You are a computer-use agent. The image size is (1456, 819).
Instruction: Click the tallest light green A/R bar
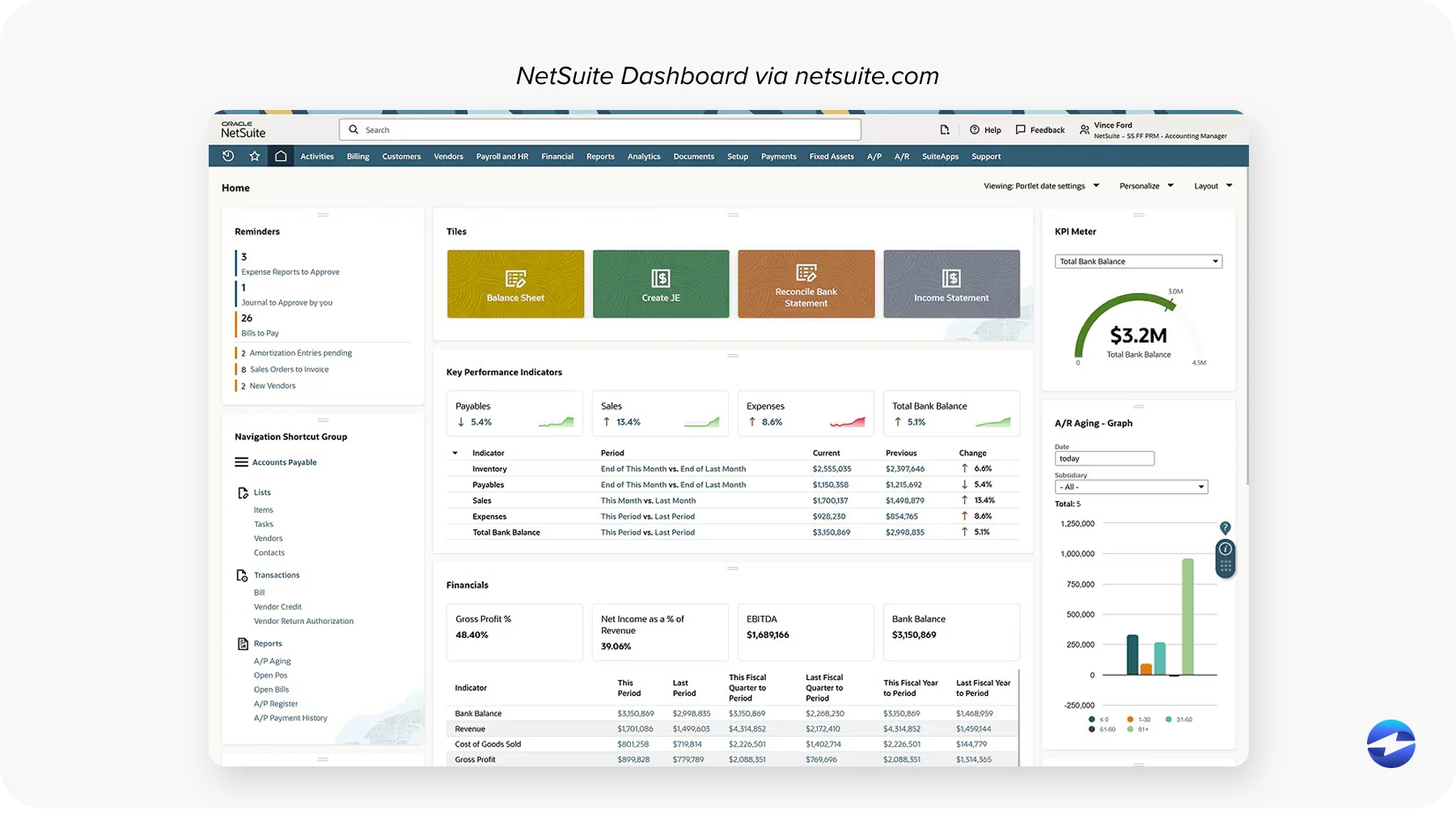[x=1187, y=617]
